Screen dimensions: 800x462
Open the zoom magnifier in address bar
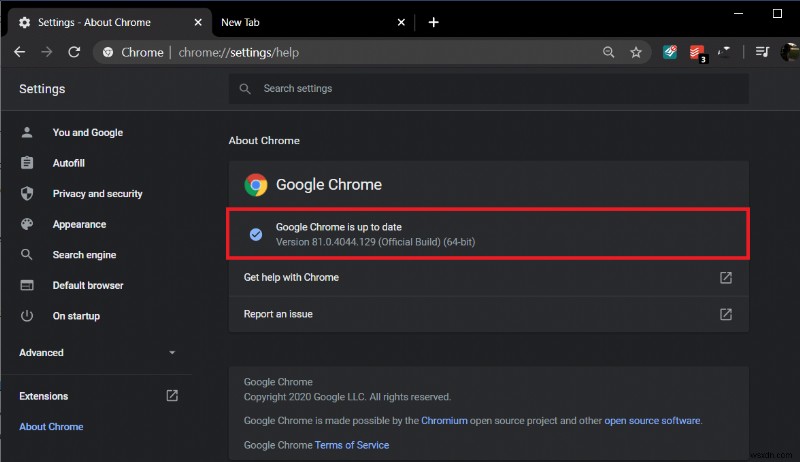tap(609, 52)
